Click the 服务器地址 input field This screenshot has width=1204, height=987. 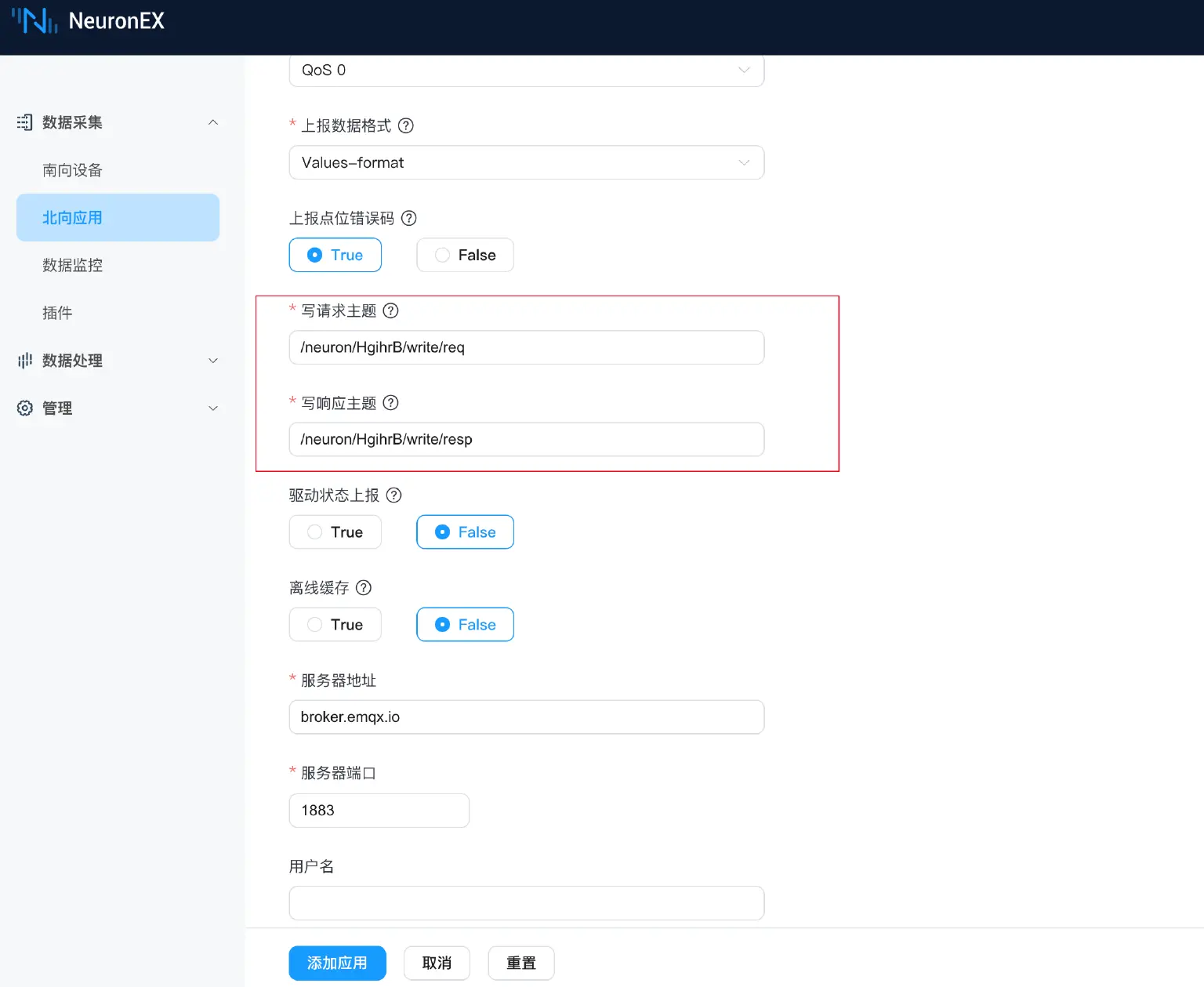(526, 717)
